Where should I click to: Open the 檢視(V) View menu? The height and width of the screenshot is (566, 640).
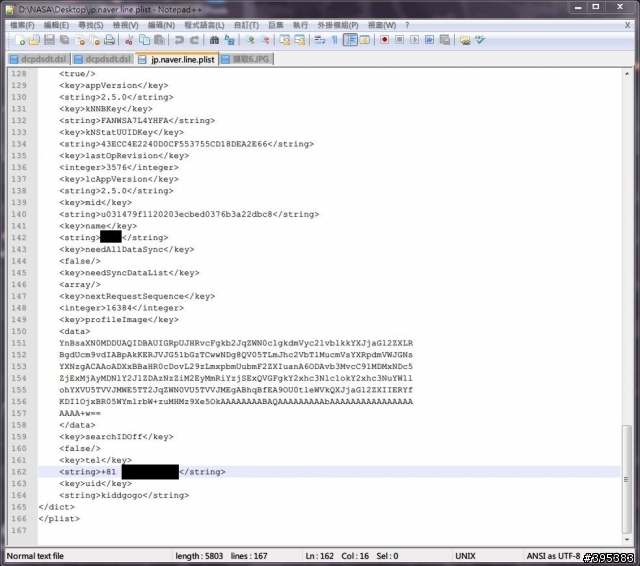coord(125,25)
